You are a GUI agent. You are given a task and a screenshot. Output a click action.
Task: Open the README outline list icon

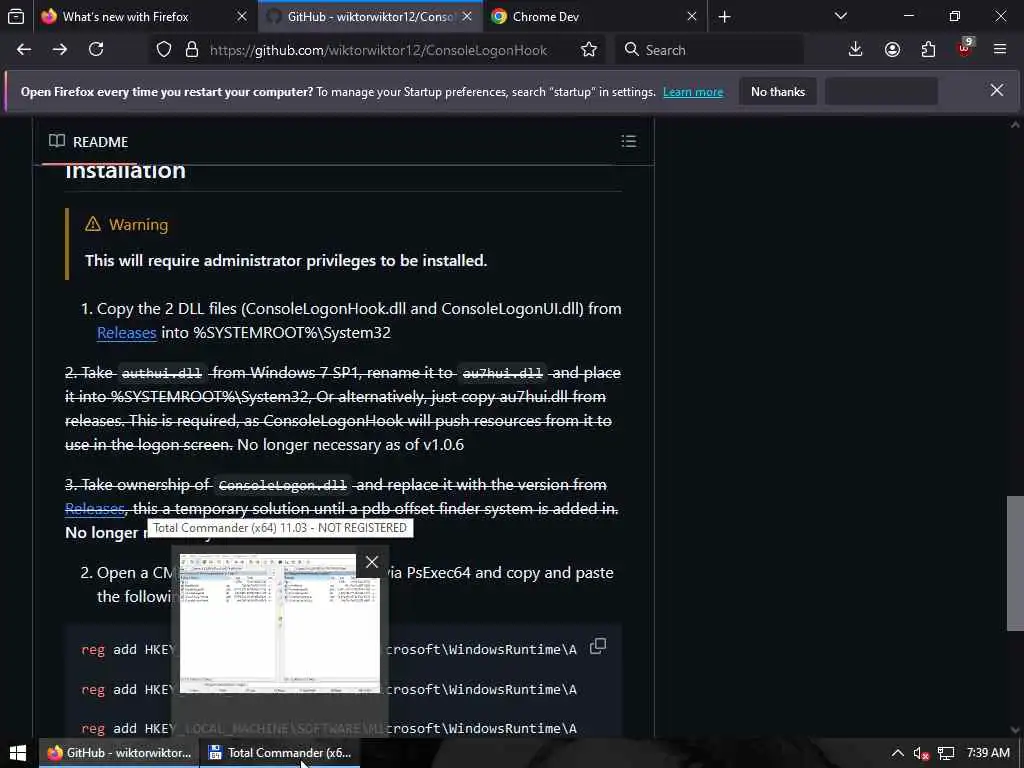coord(629,141)
